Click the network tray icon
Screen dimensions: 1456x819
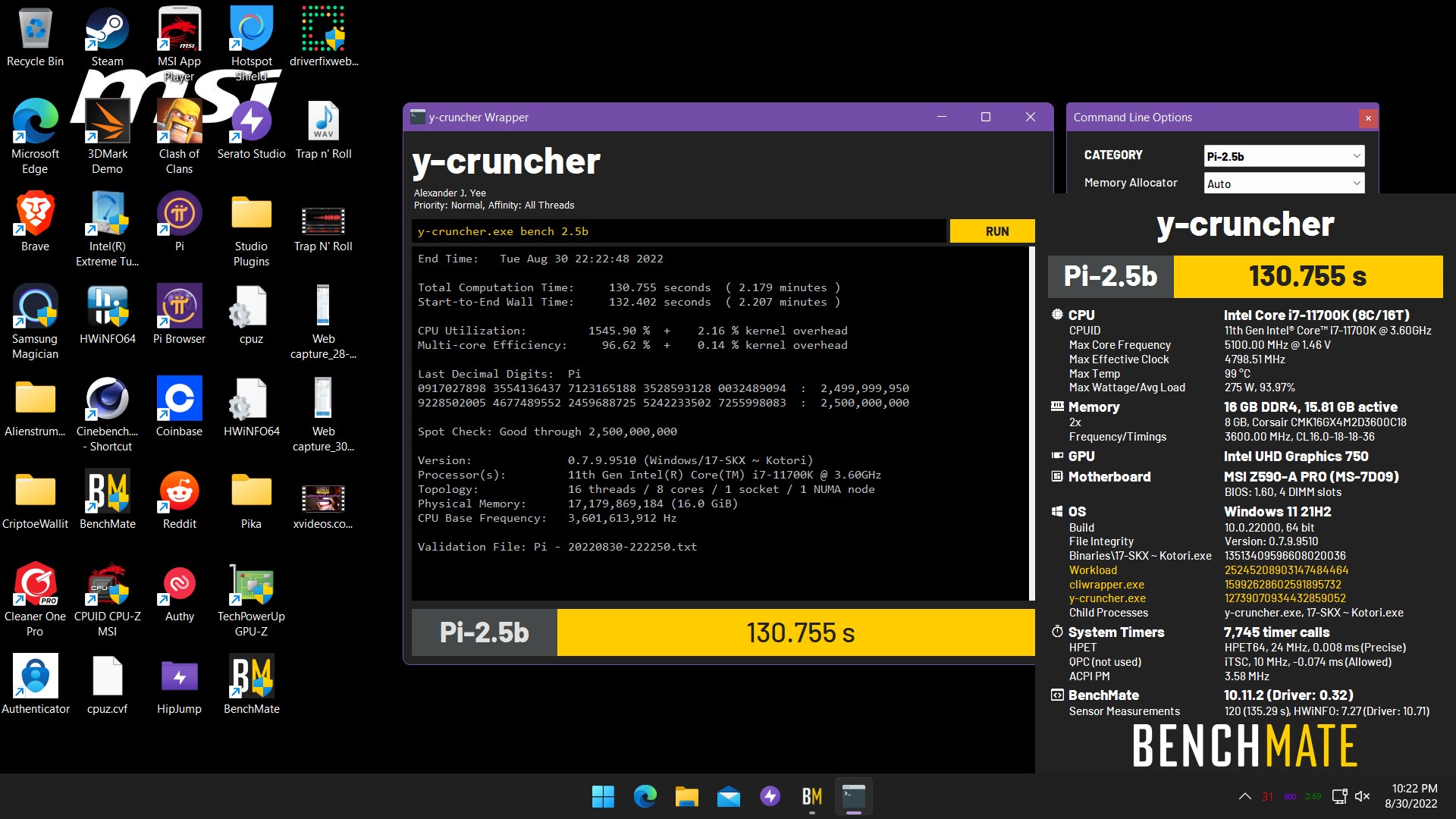(x=1340, y=796)
